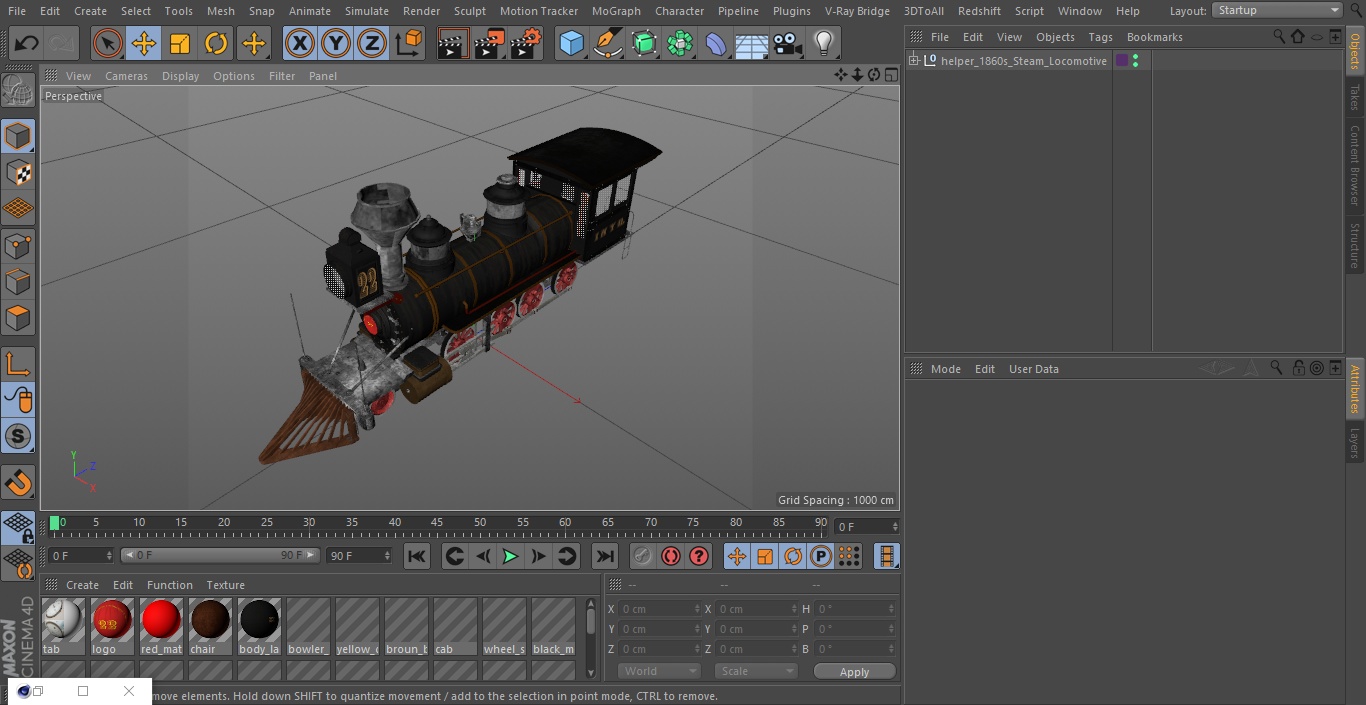Open Attributes User Data menu
Image resolution: width=1366 pixels, height=705 pixels.
click(1033, 369)
